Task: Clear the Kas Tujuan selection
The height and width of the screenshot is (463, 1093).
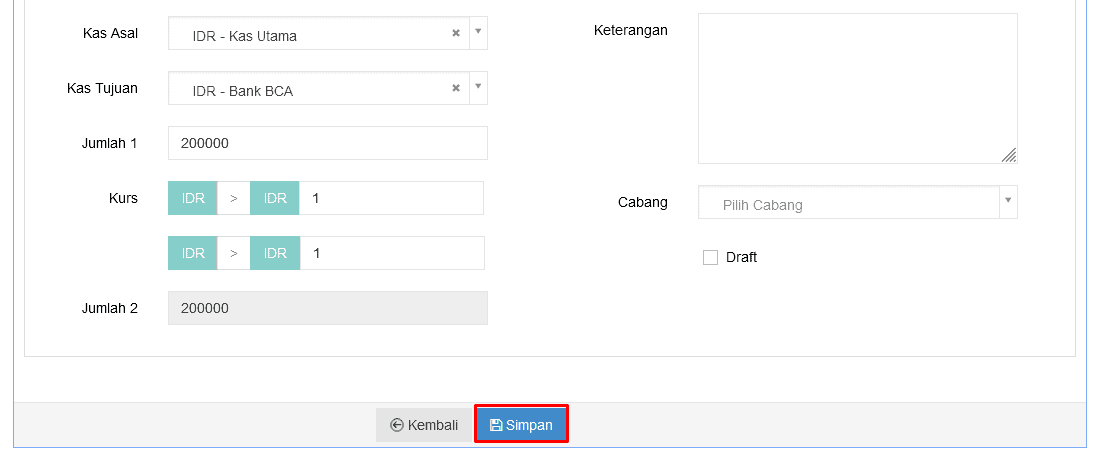Action: 456,88
